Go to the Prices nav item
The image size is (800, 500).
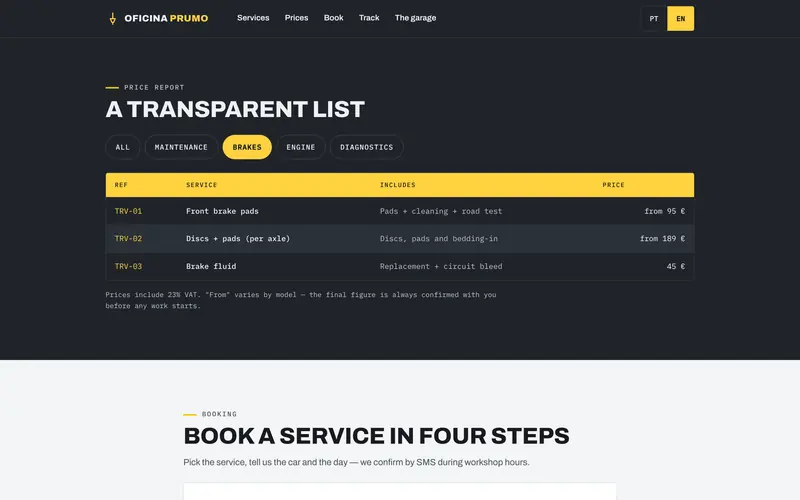(296, 18)
